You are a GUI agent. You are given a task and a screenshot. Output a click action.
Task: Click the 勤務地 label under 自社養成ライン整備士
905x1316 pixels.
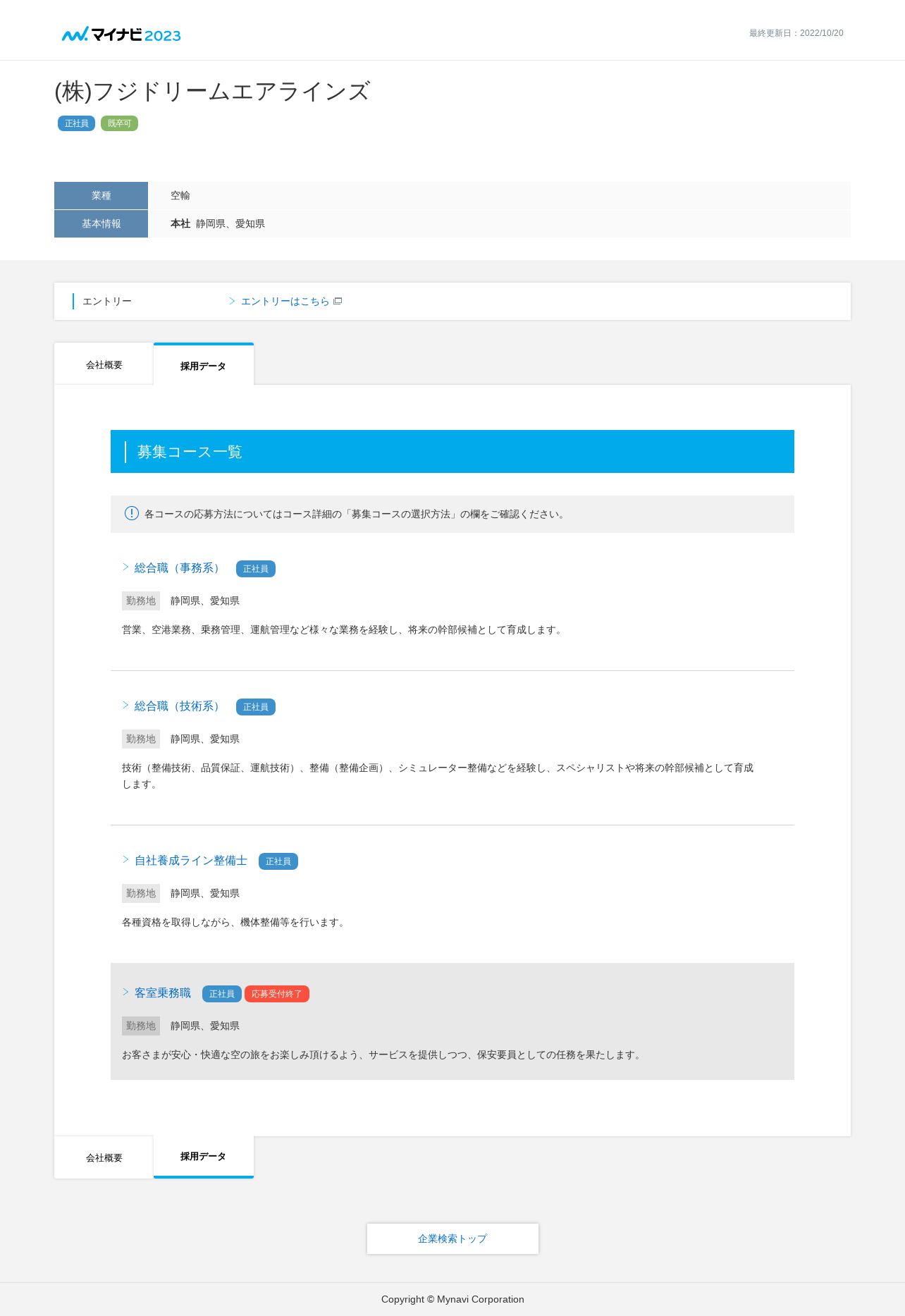point(141,893)
